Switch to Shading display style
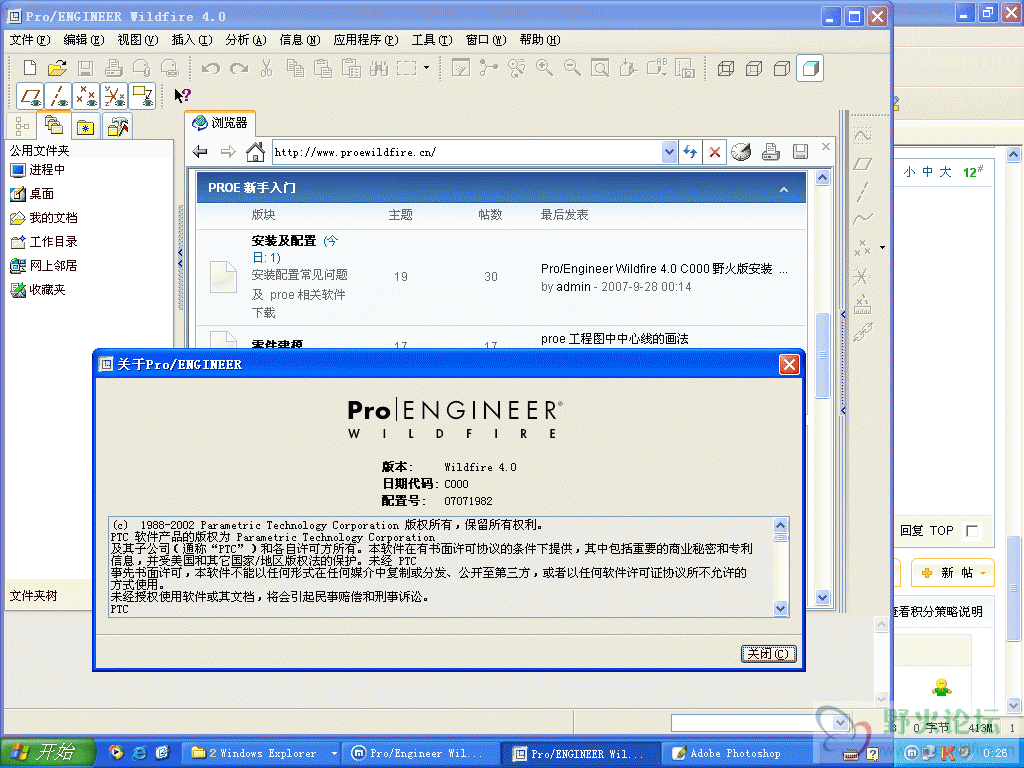Screen dimensions: 1024x768 click(810, 68)
